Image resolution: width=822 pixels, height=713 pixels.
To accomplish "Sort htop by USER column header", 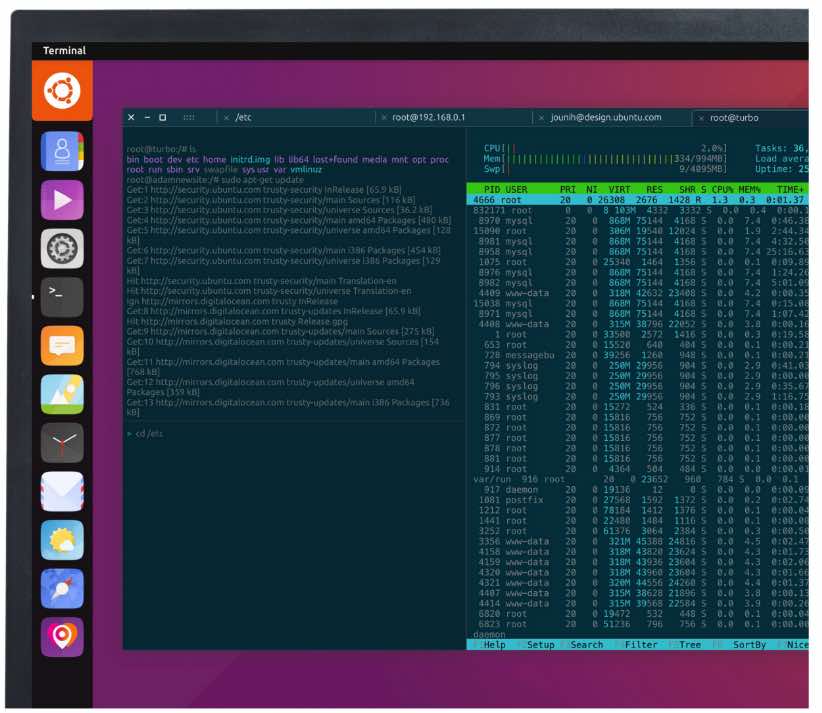I will coord(516,189).
